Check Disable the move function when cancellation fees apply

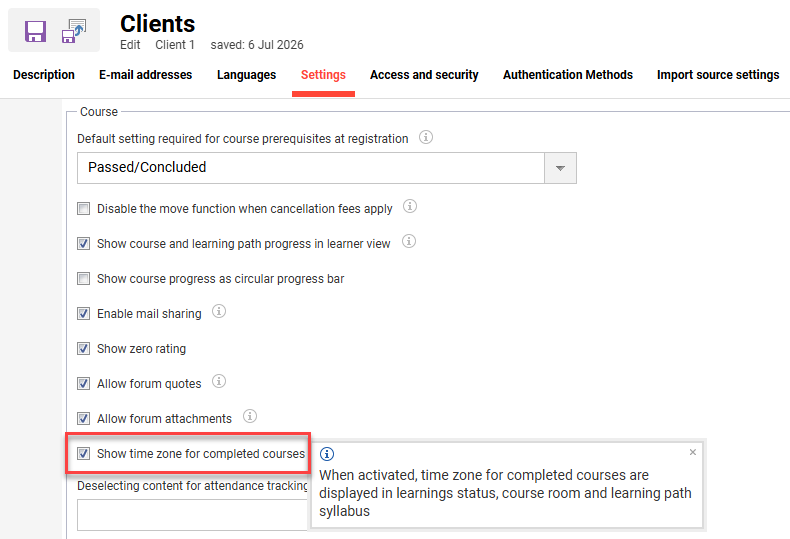click(84, 209)
